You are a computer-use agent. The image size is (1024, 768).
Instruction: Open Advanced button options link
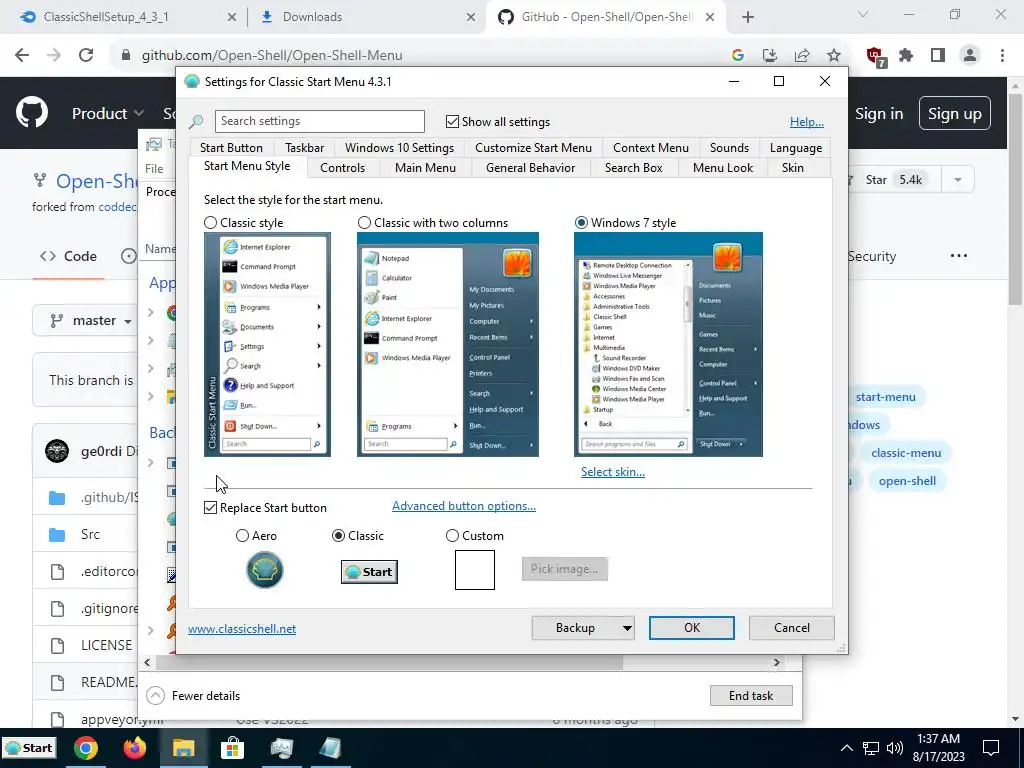point(464,506)
